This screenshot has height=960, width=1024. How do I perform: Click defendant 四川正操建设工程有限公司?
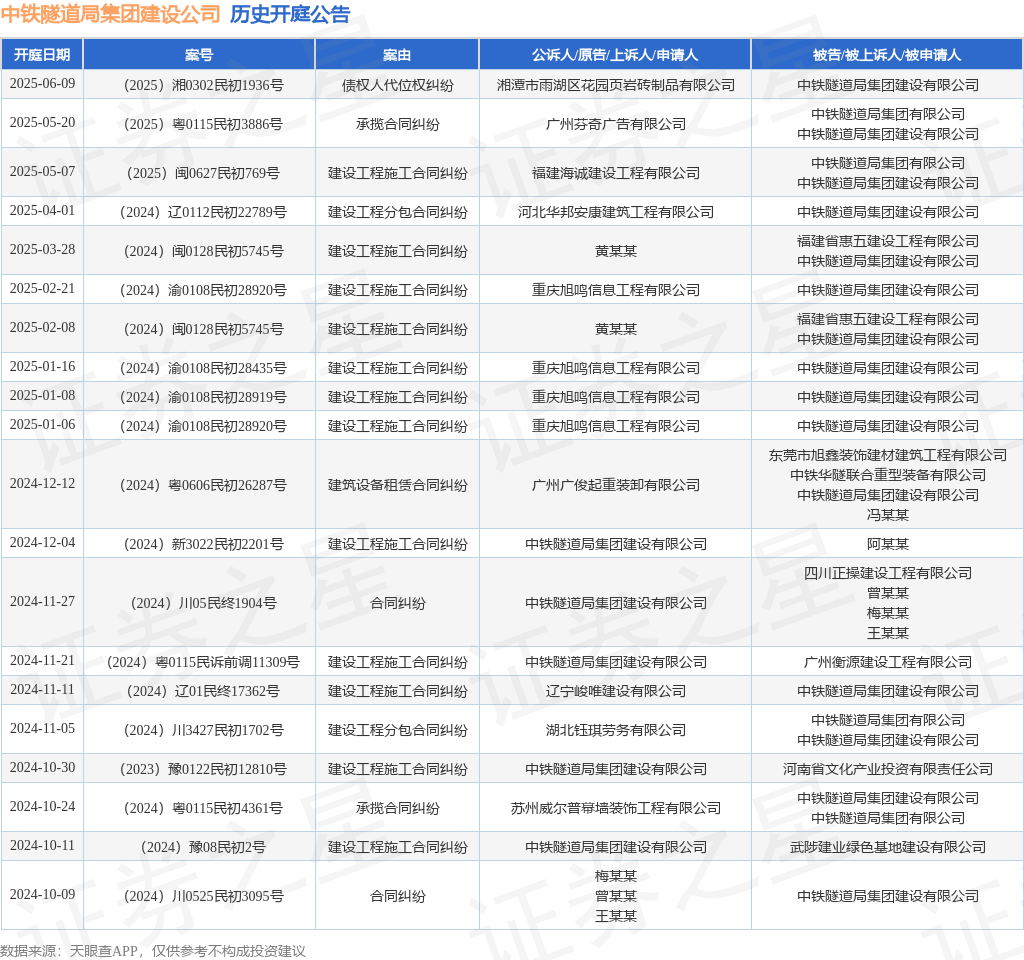click(x=887, y=573)
